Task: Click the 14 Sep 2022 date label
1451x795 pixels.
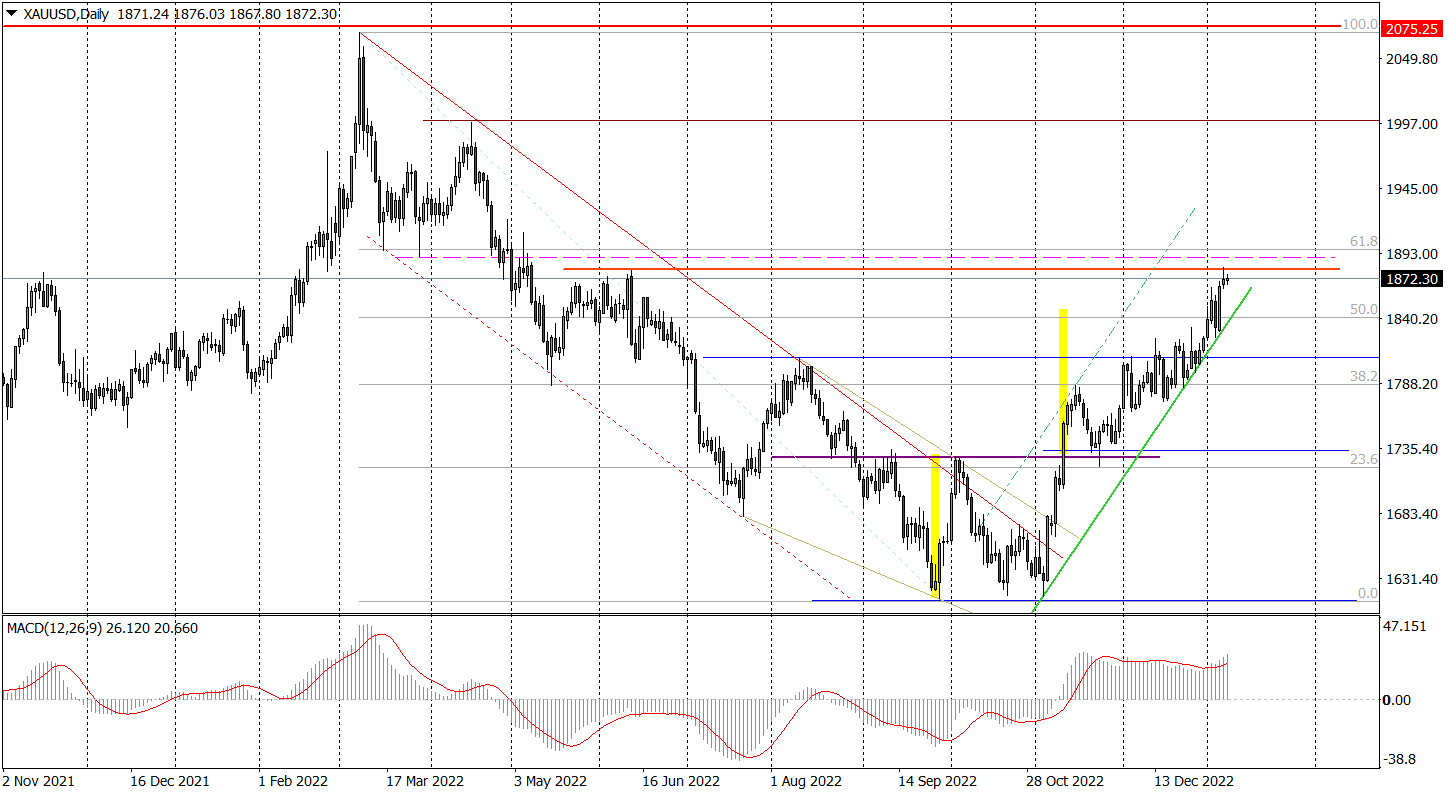Action: click(x=936, y=780)
